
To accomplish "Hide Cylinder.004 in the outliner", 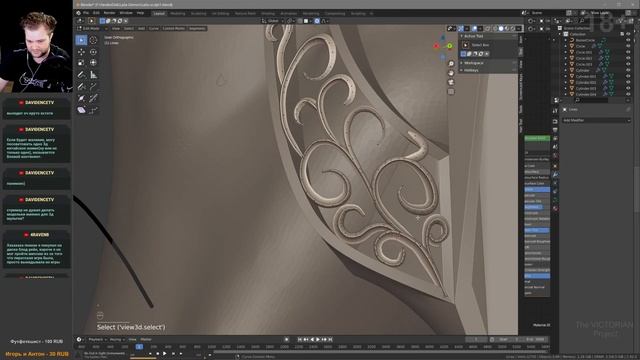I will [x=628, y=94].
